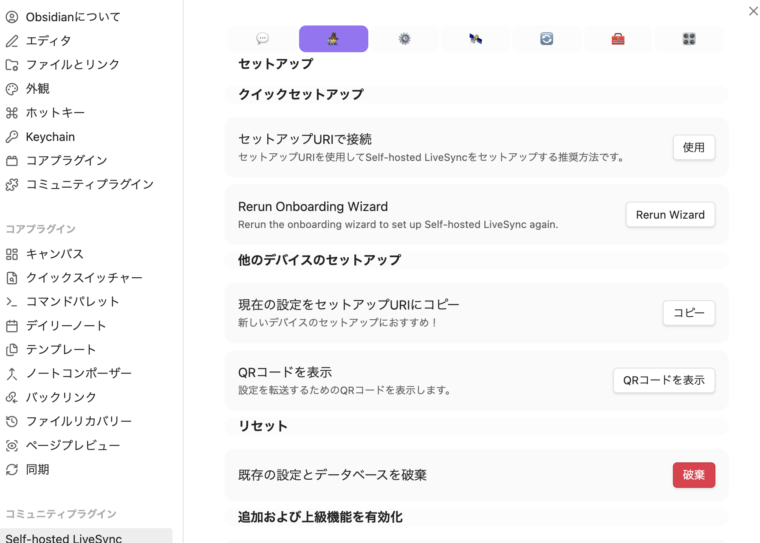Click the コマンドパレット terminal icon
This screenshot has height=543, width=760.
coord(12,302)
